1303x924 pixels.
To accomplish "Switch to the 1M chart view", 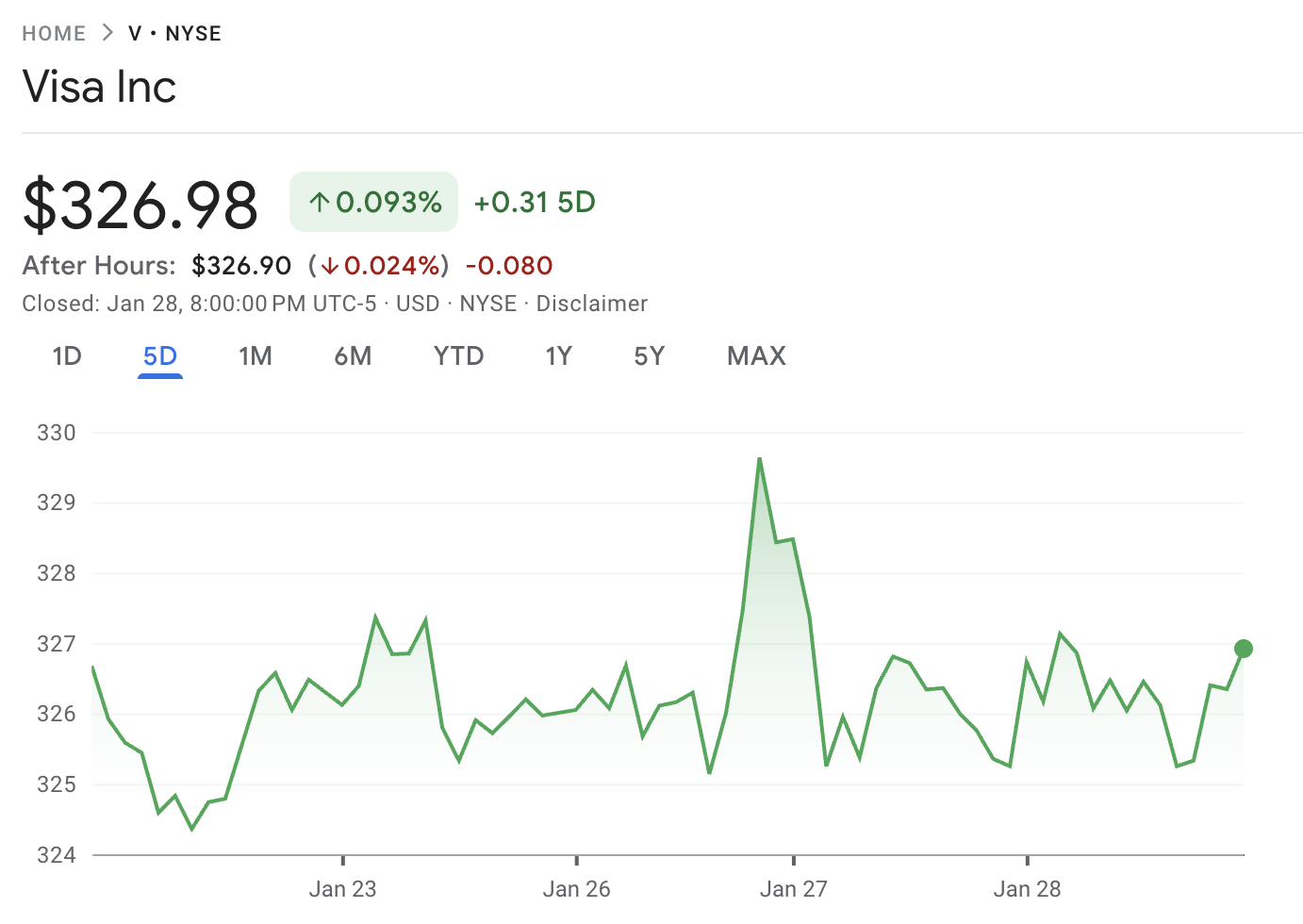I will tap(256, 356).
